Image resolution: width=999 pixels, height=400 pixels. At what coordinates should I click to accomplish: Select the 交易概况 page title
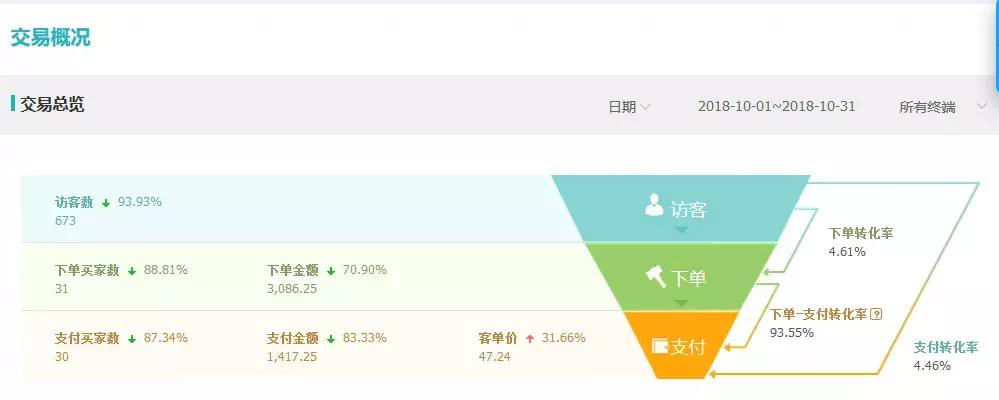point(50,38)
